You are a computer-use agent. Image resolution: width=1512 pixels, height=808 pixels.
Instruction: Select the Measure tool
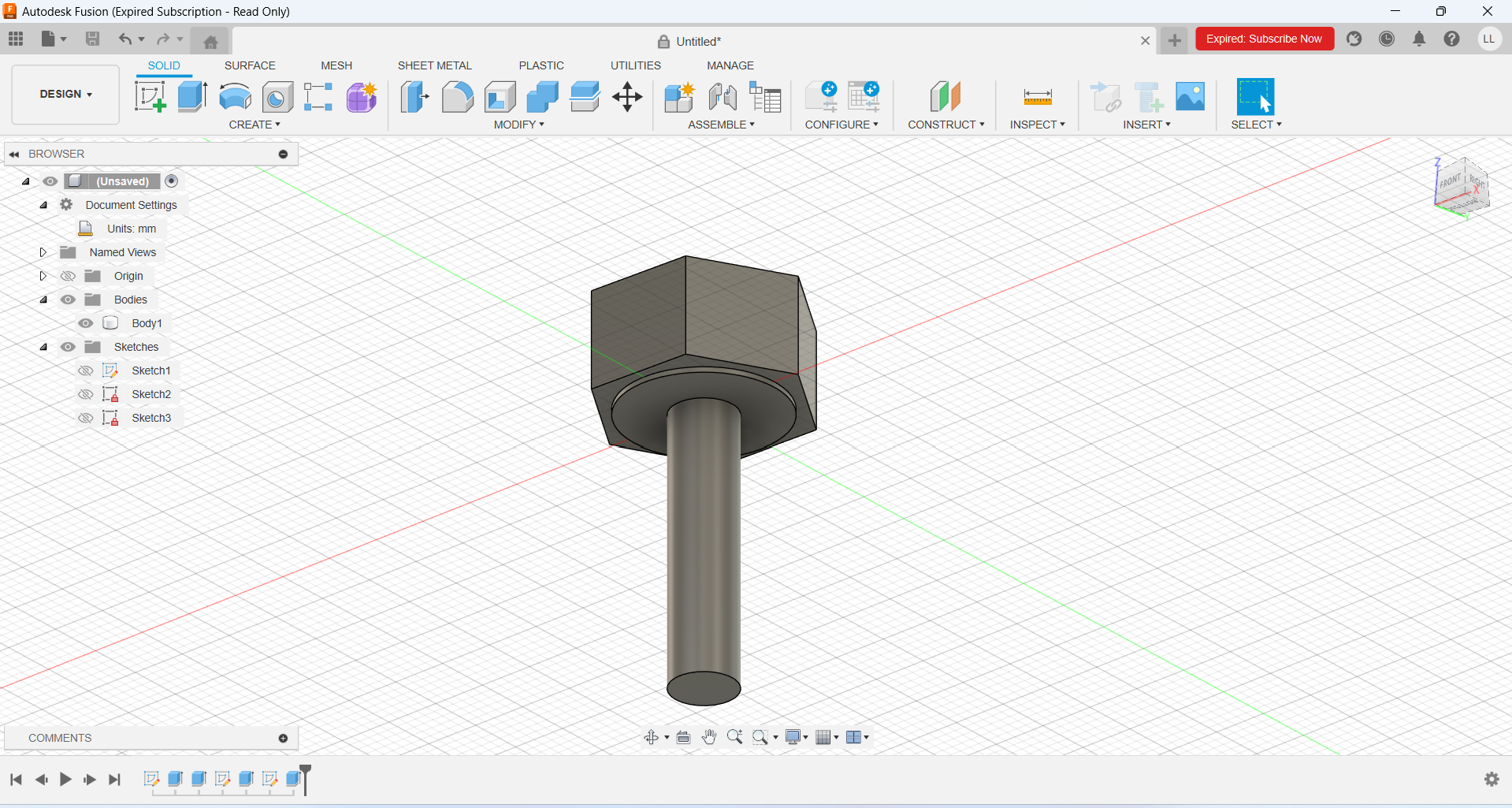(1038, 97)
